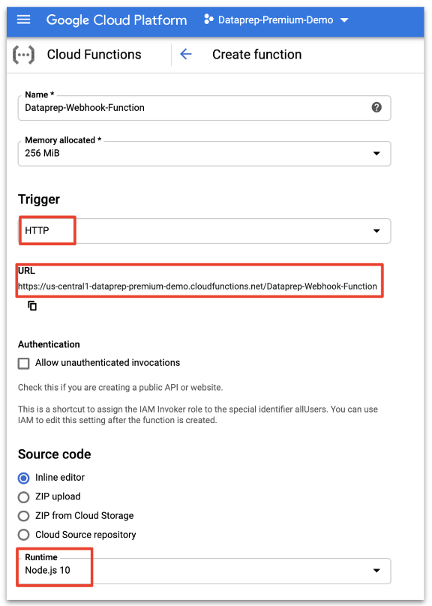
Task: Open the Runtime Node.js 10 dropdown
Action: pos(204,570)
